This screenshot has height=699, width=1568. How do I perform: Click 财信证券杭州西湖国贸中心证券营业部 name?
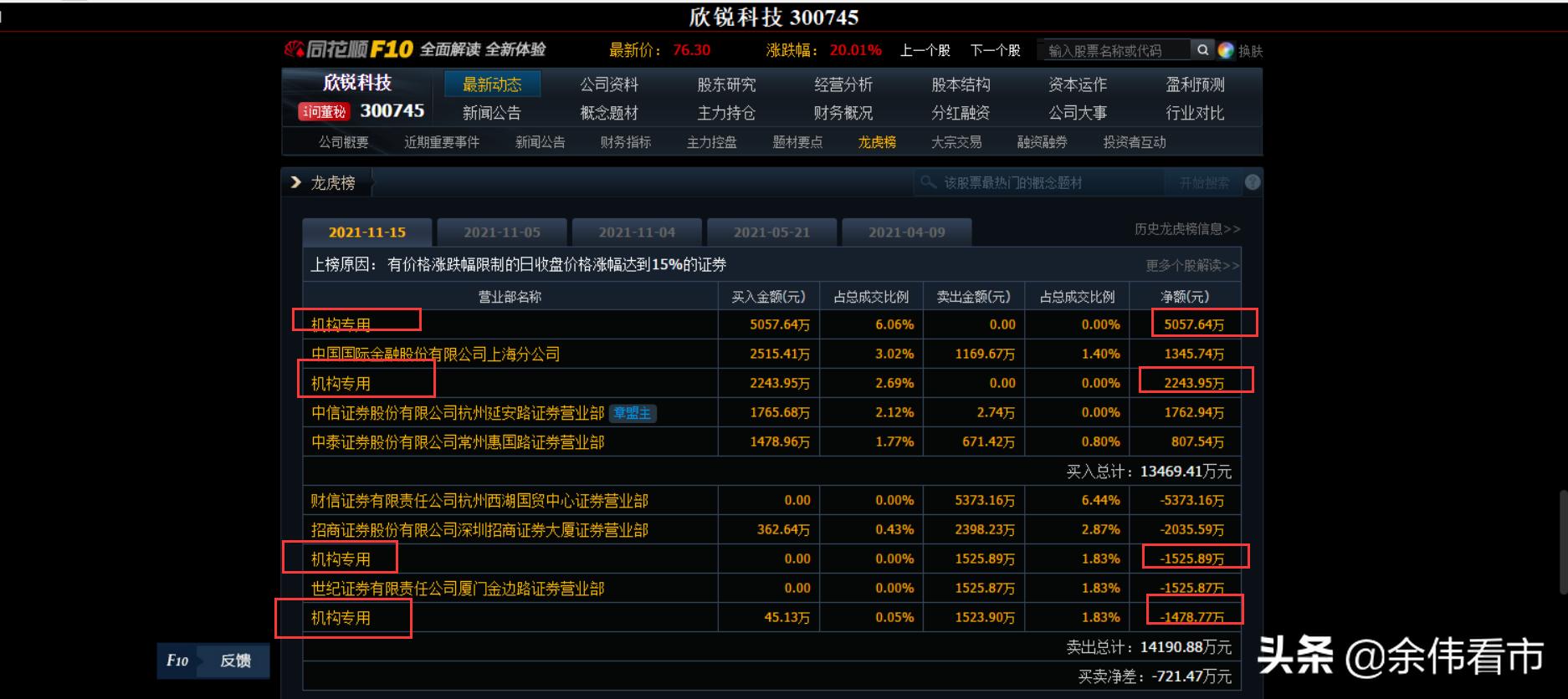click(479, 501)
